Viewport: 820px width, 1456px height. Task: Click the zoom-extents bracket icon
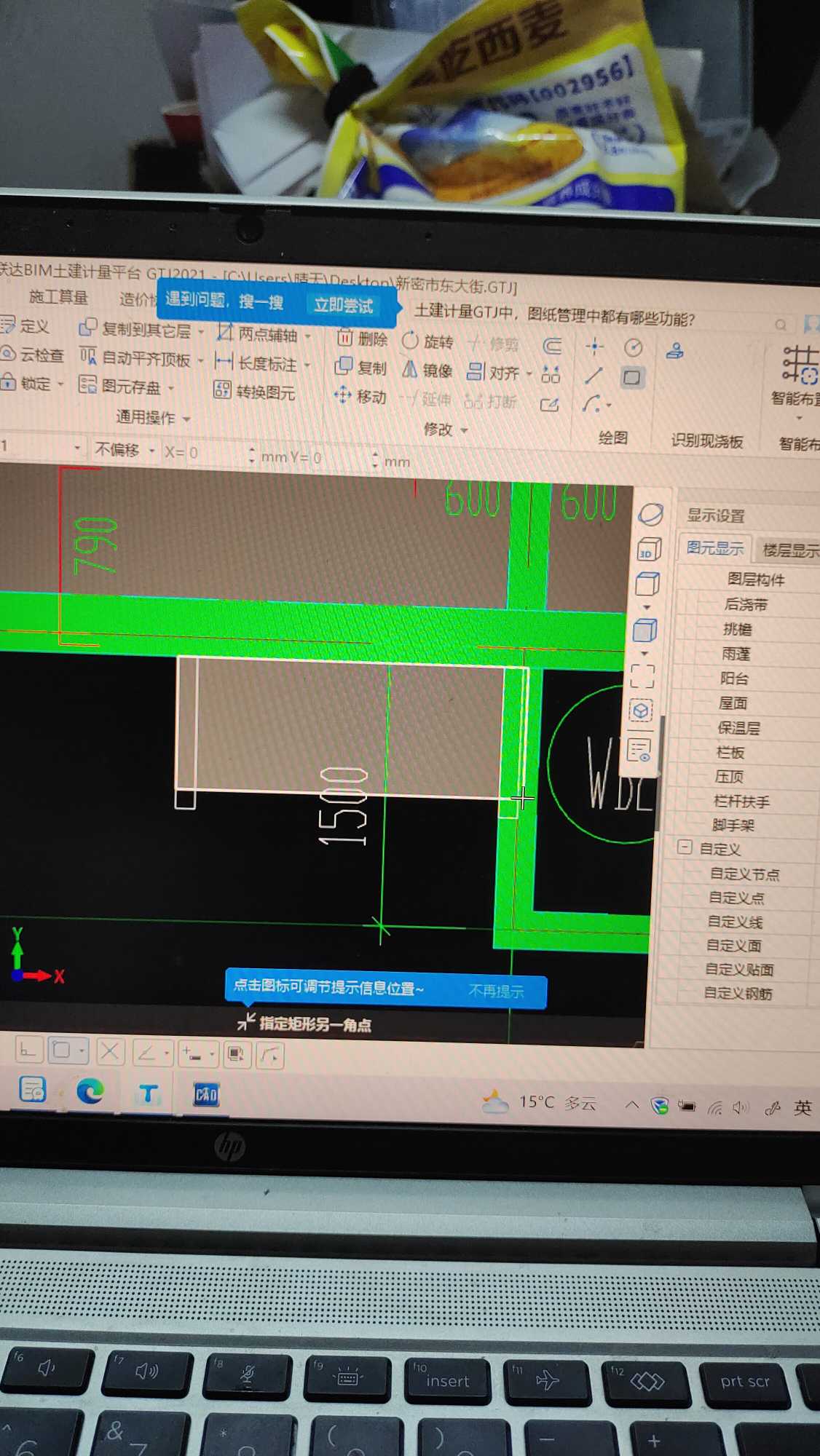(x=642, y=676)
